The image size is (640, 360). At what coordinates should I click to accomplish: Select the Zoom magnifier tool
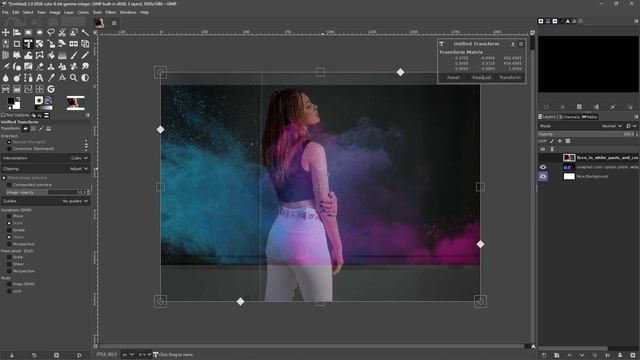(73, 78)
